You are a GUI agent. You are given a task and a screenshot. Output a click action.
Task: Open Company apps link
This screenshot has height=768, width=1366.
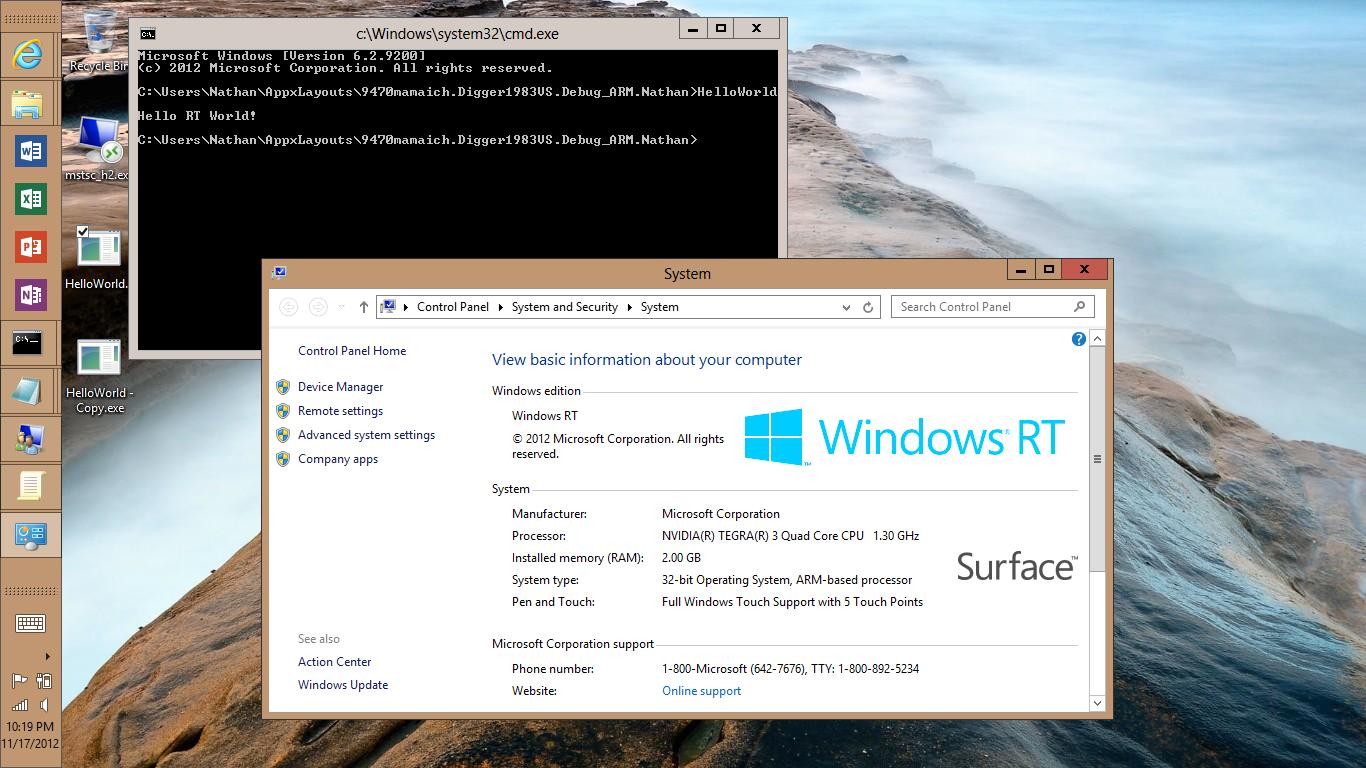(x=338, y=459)
